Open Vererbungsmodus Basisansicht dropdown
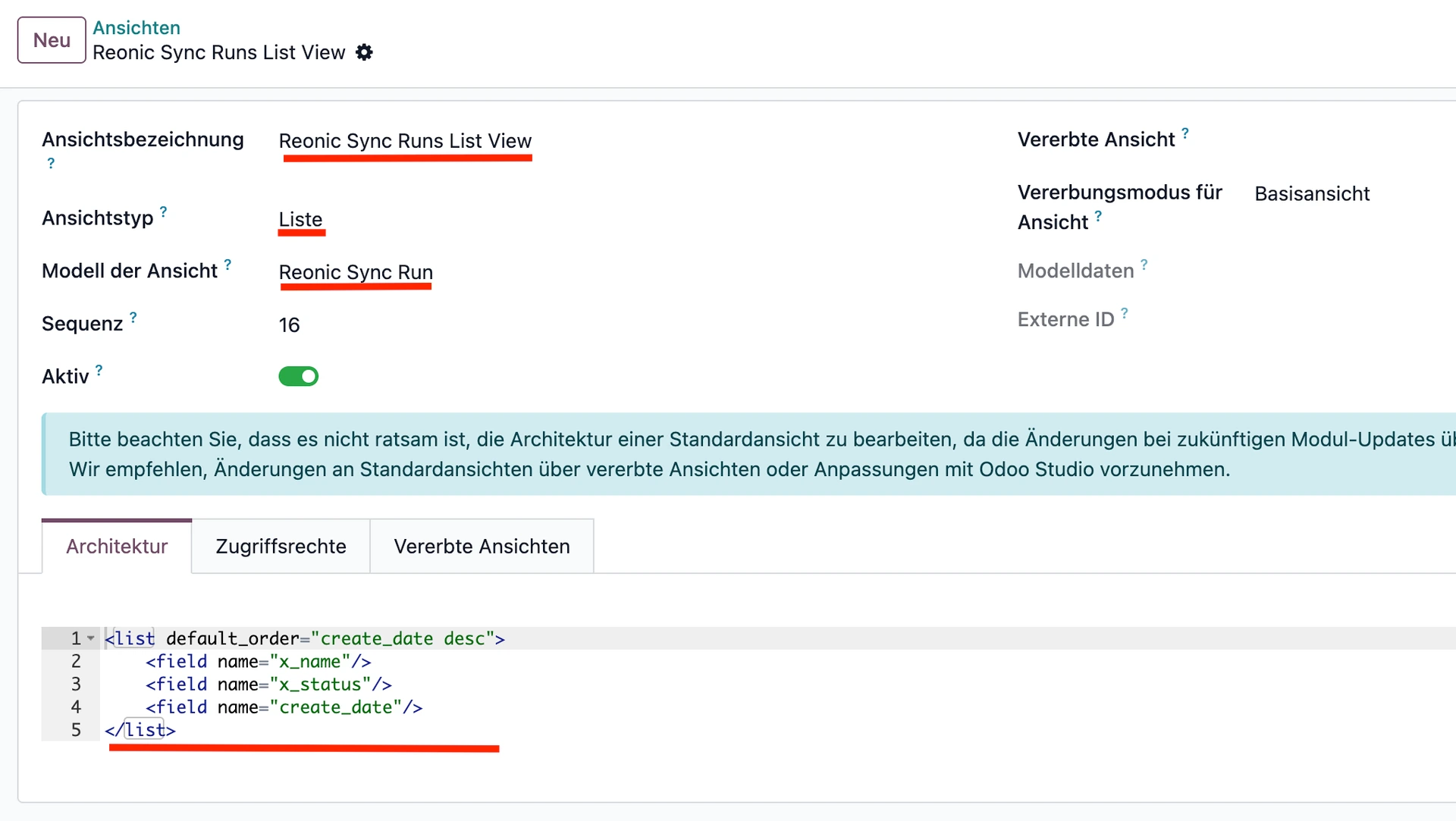 click(1312, 194)
